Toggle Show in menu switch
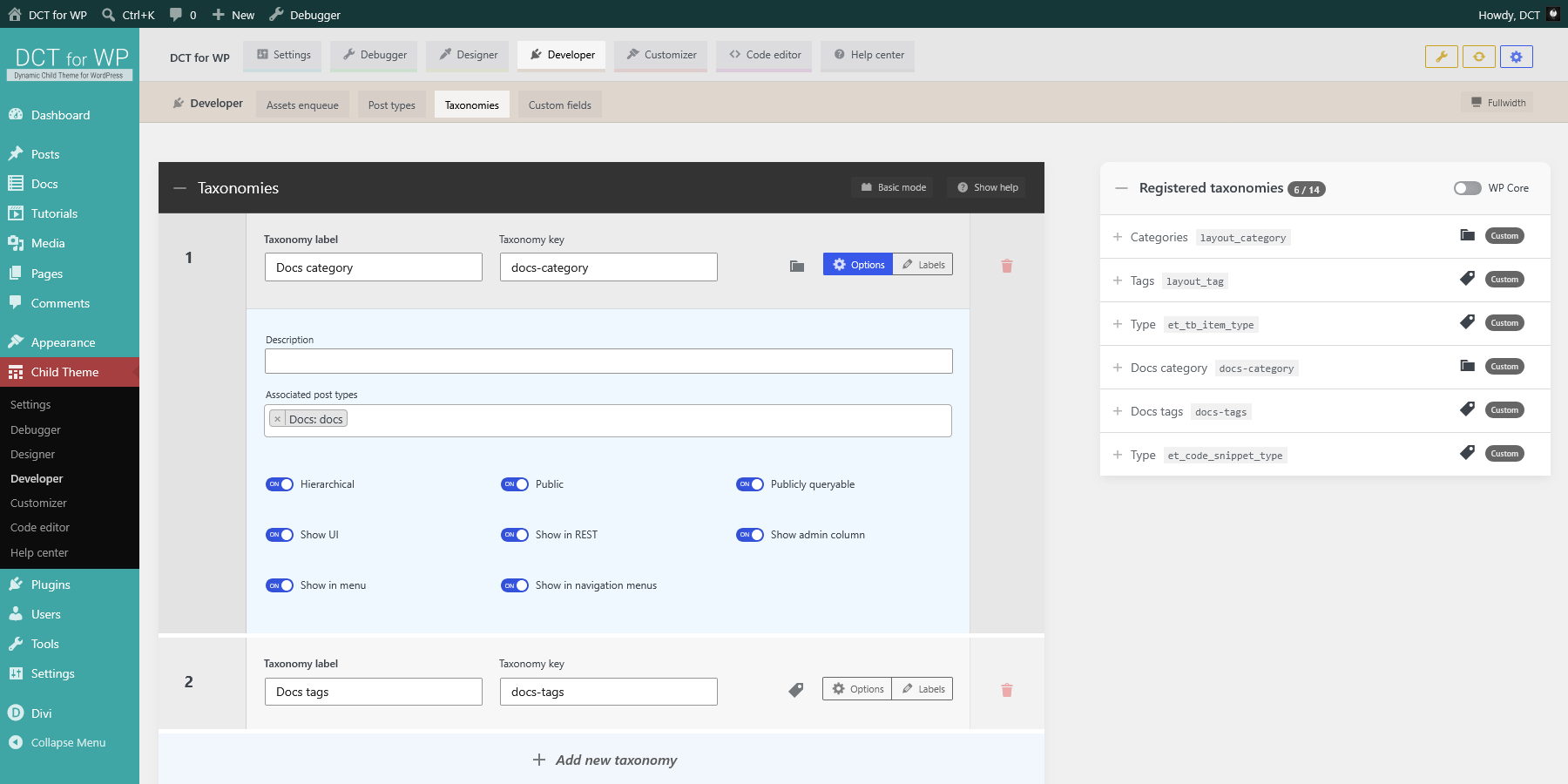1568x784 pixels. coord(280,585)
